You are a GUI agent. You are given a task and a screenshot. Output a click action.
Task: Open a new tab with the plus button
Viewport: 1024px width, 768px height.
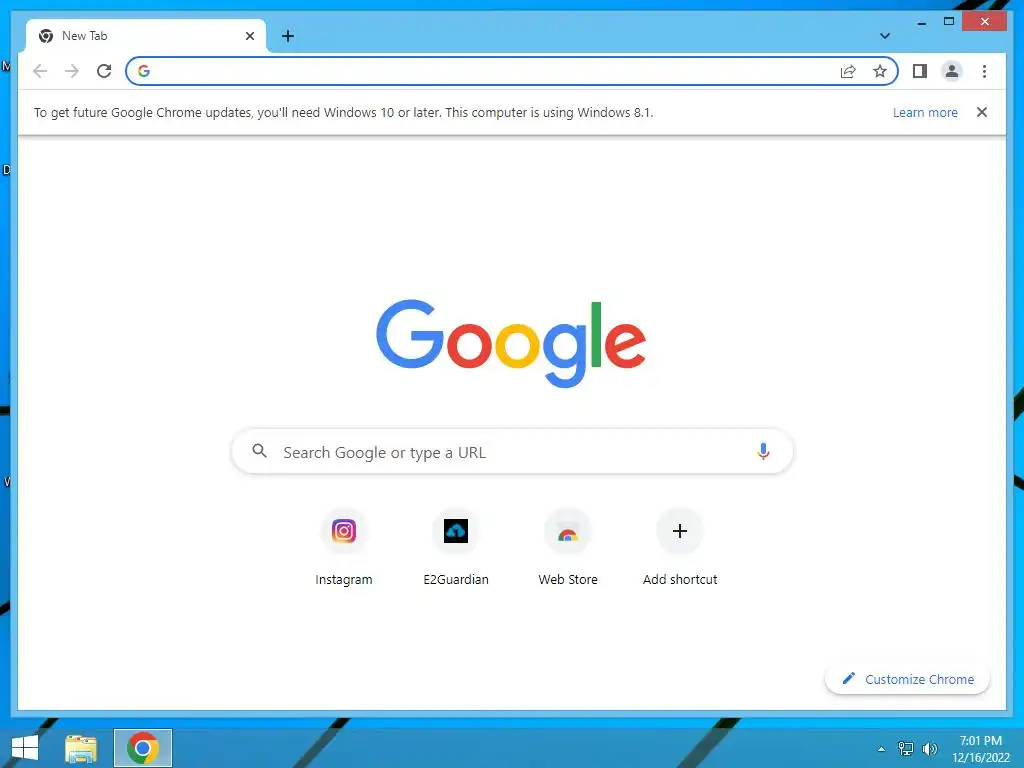(x=288, y=36)
